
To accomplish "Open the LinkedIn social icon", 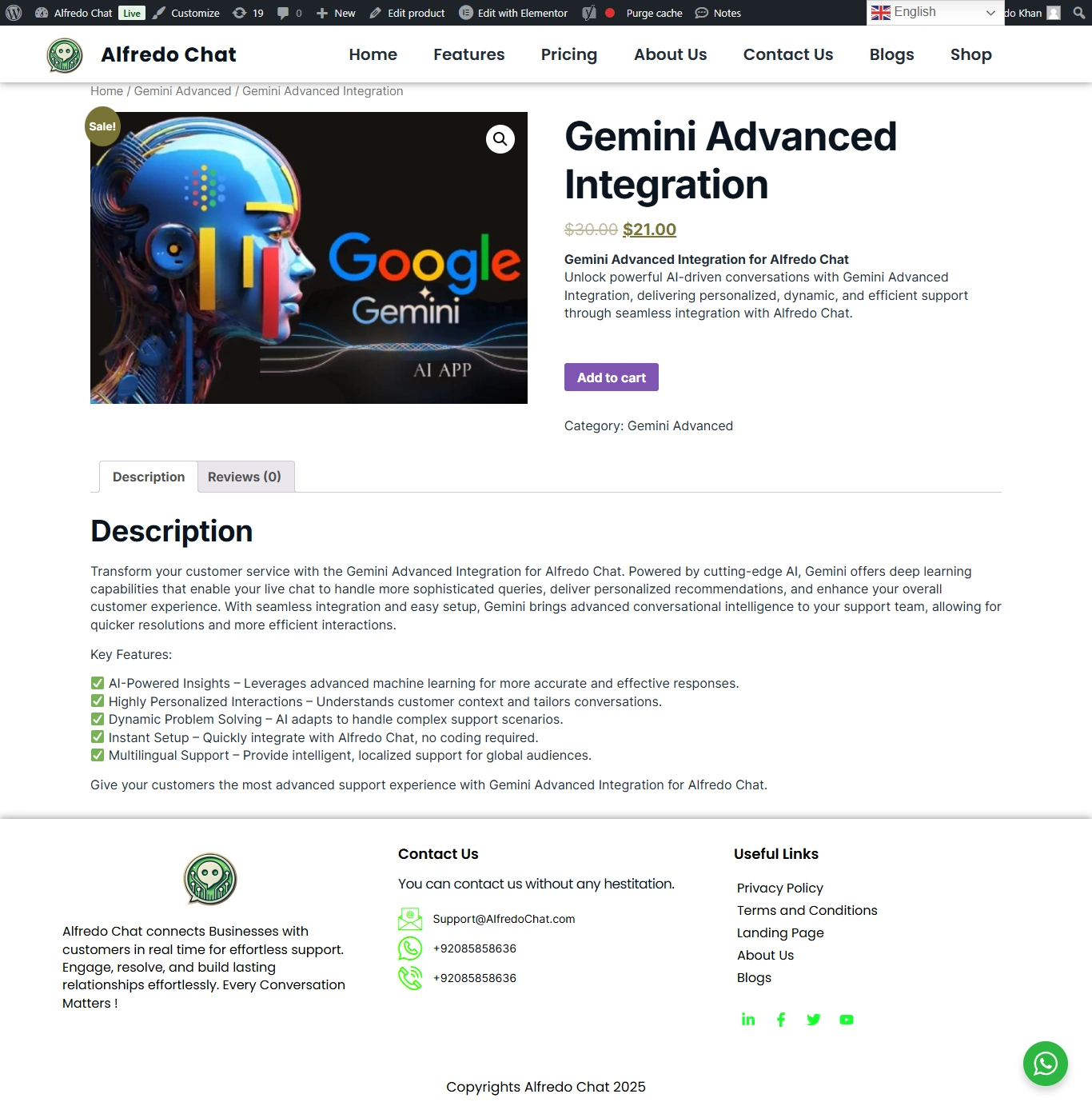I will [x=748, y=1020].
